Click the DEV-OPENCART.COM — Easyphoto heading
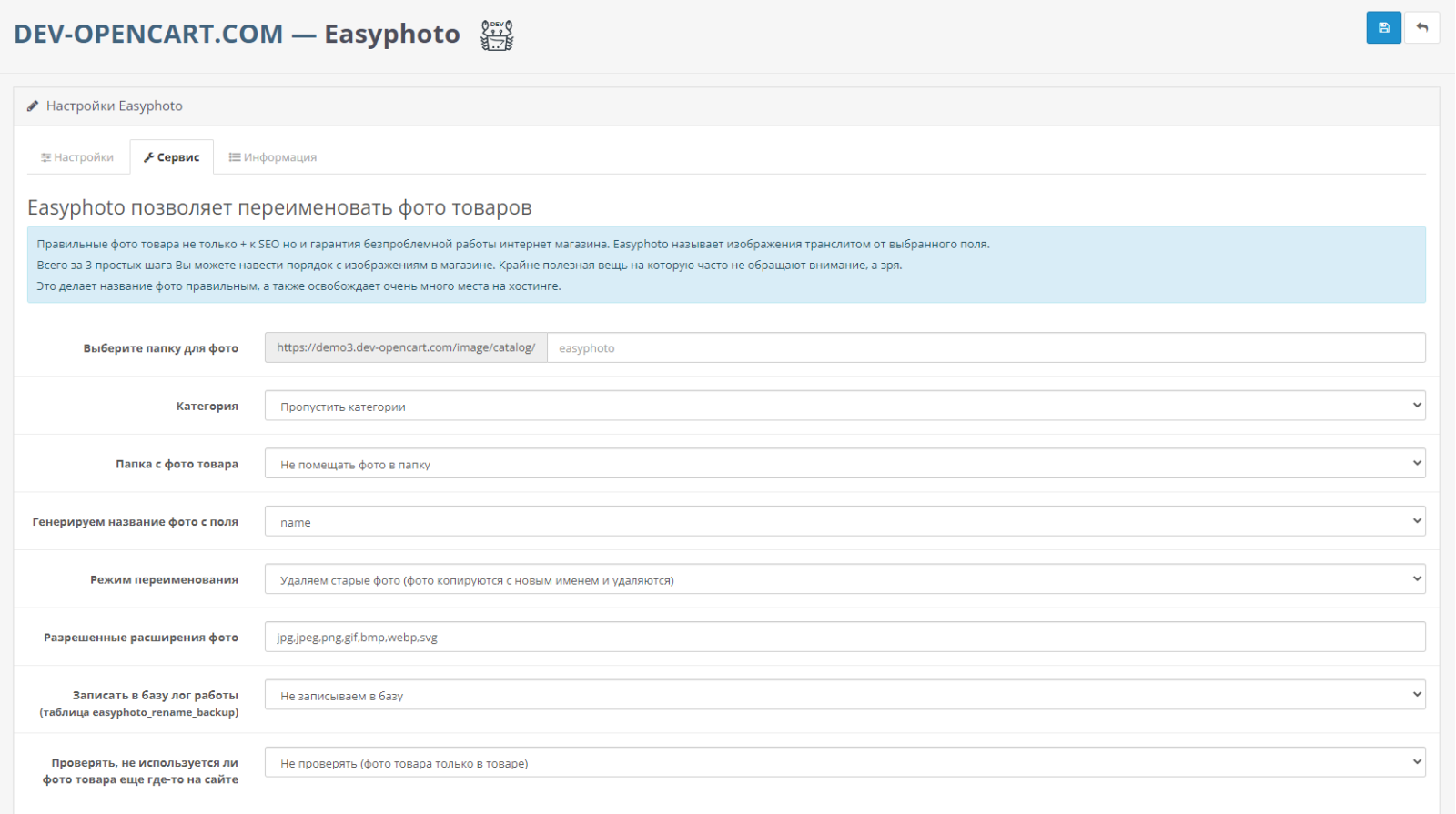1456x814 pixels. tap(237, 34)
